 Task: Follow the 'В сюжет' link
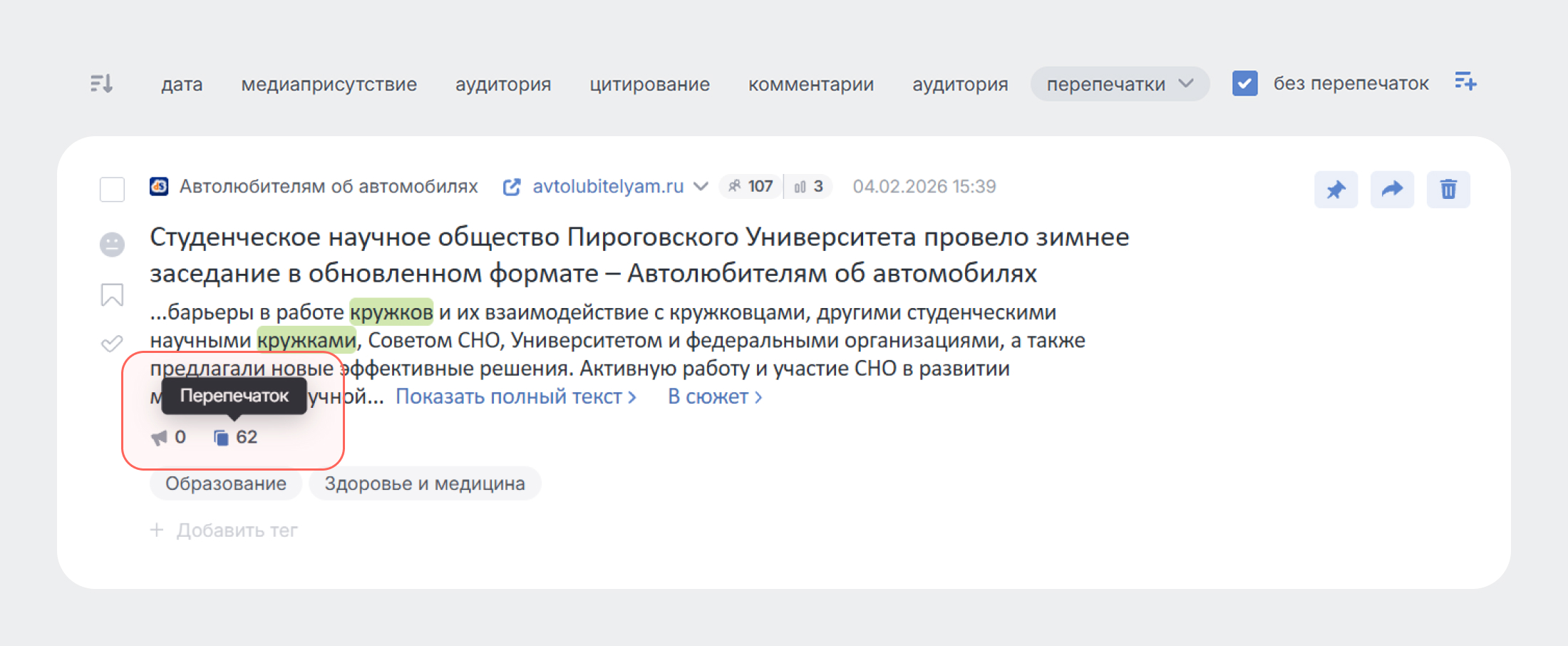point(714,396)
